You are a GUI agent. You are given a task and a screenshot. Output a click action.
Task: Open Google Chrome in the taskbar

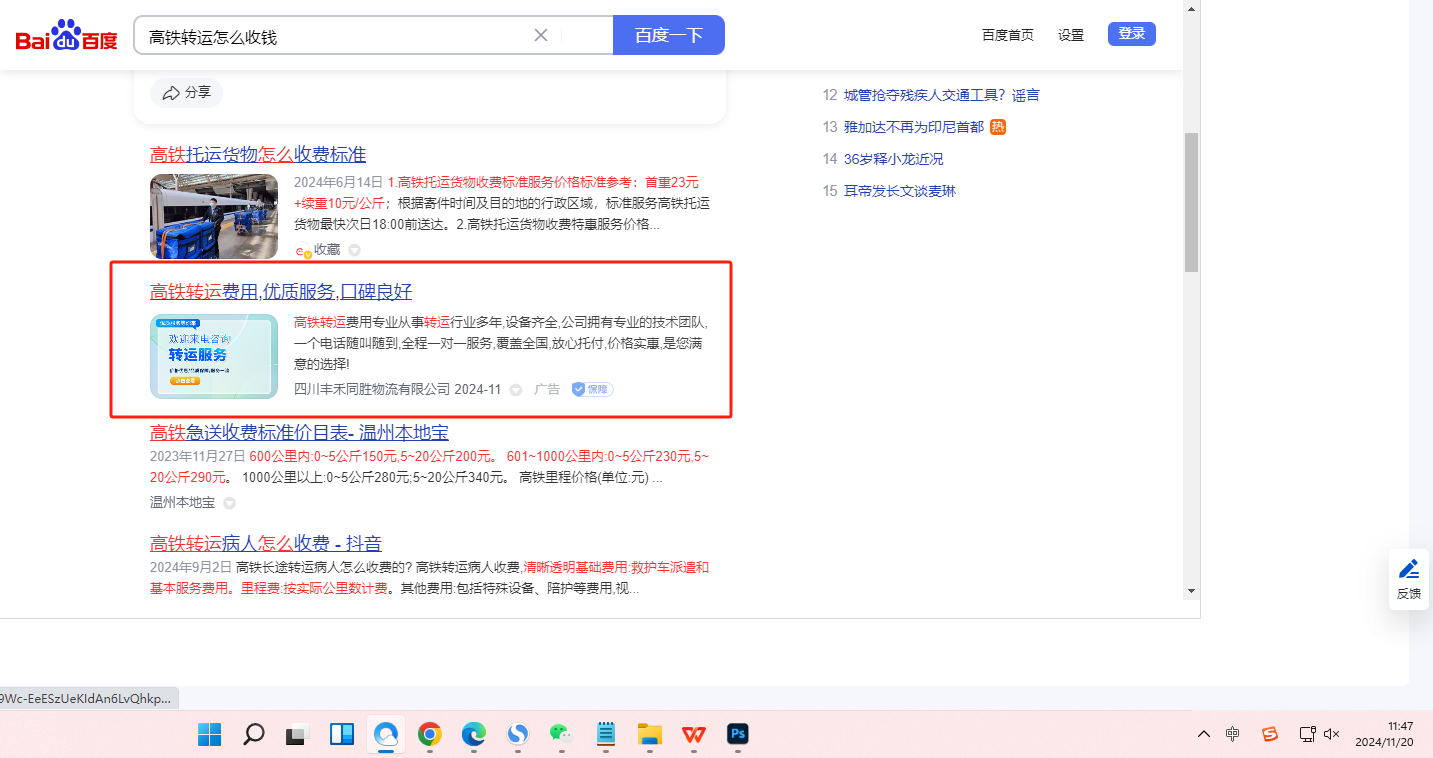pos(430,735)
